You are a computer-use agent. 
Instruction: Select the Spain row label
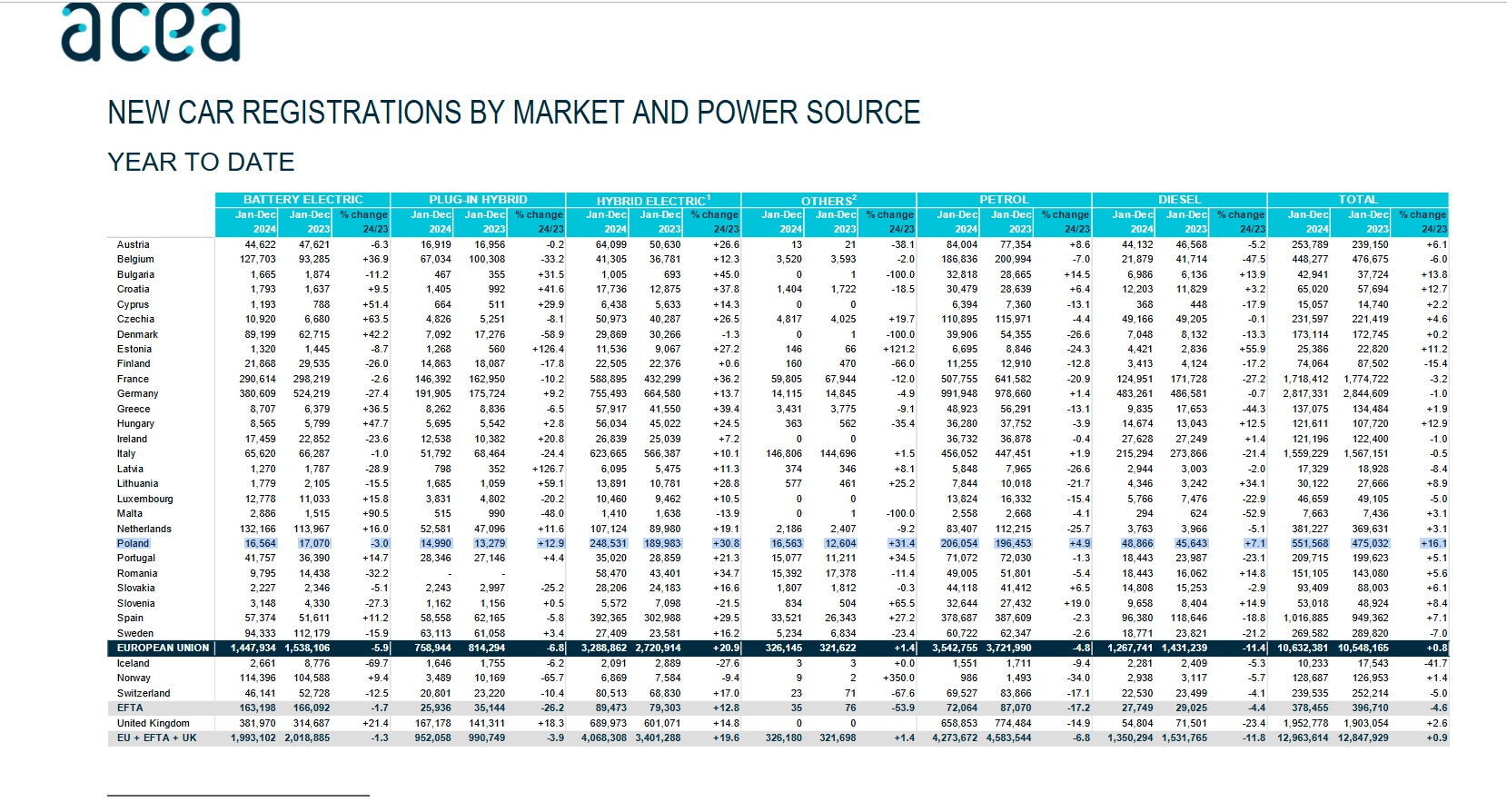(x=130, y=618)
